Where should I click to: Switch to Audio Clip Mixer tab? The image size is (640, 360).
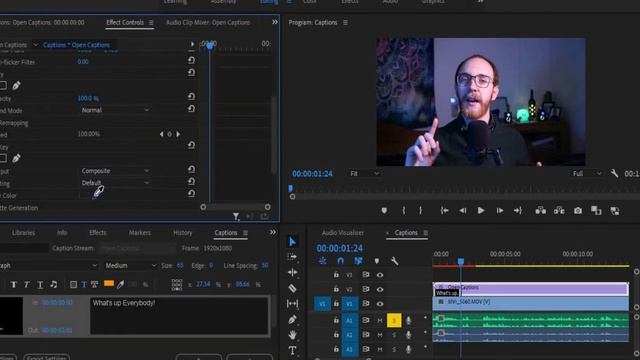208,22
